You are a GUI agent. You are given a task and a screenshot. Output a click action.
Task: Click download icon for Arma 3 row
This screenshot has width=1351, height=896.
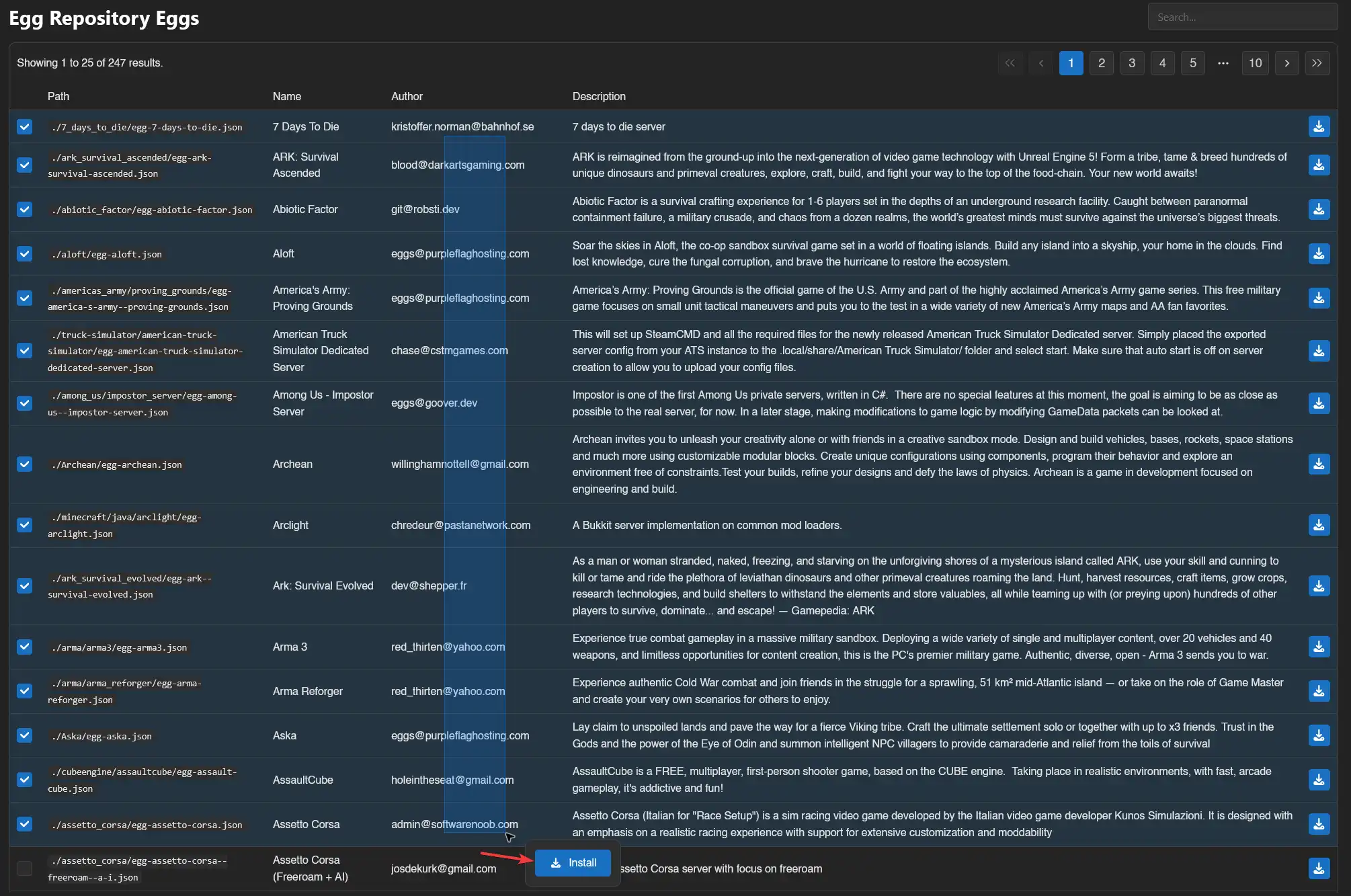(x=1319, y=647)
